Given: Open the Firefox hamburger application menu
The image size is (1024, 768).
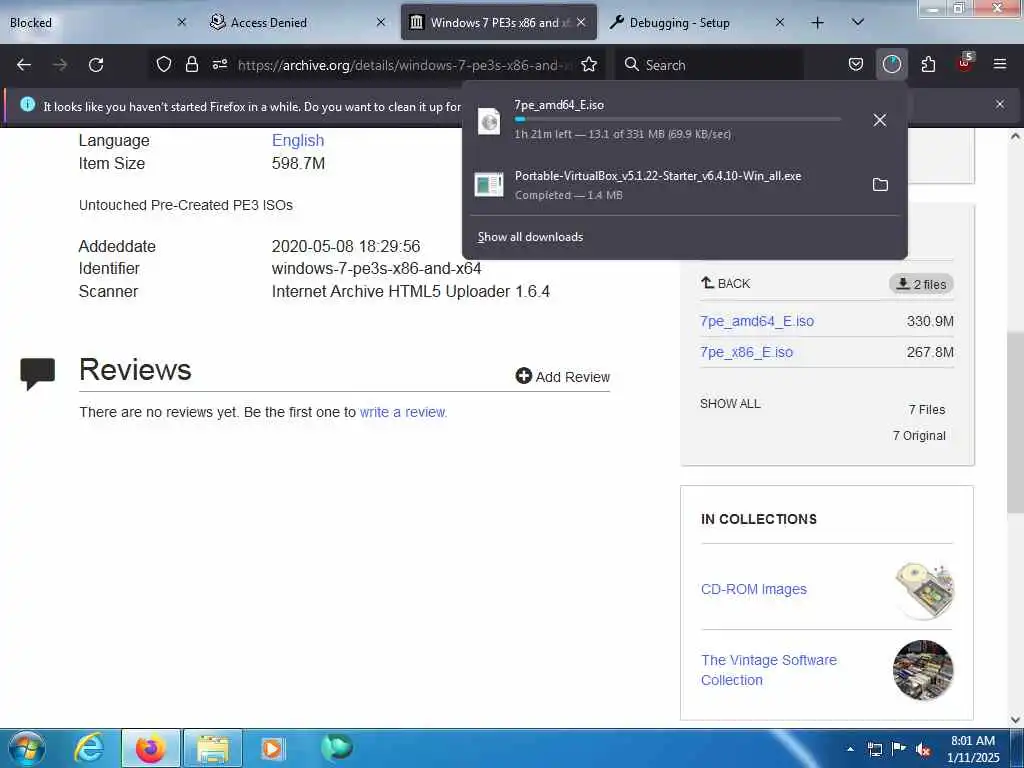Looking at the screenshot, I should [x=1000, y=65].
